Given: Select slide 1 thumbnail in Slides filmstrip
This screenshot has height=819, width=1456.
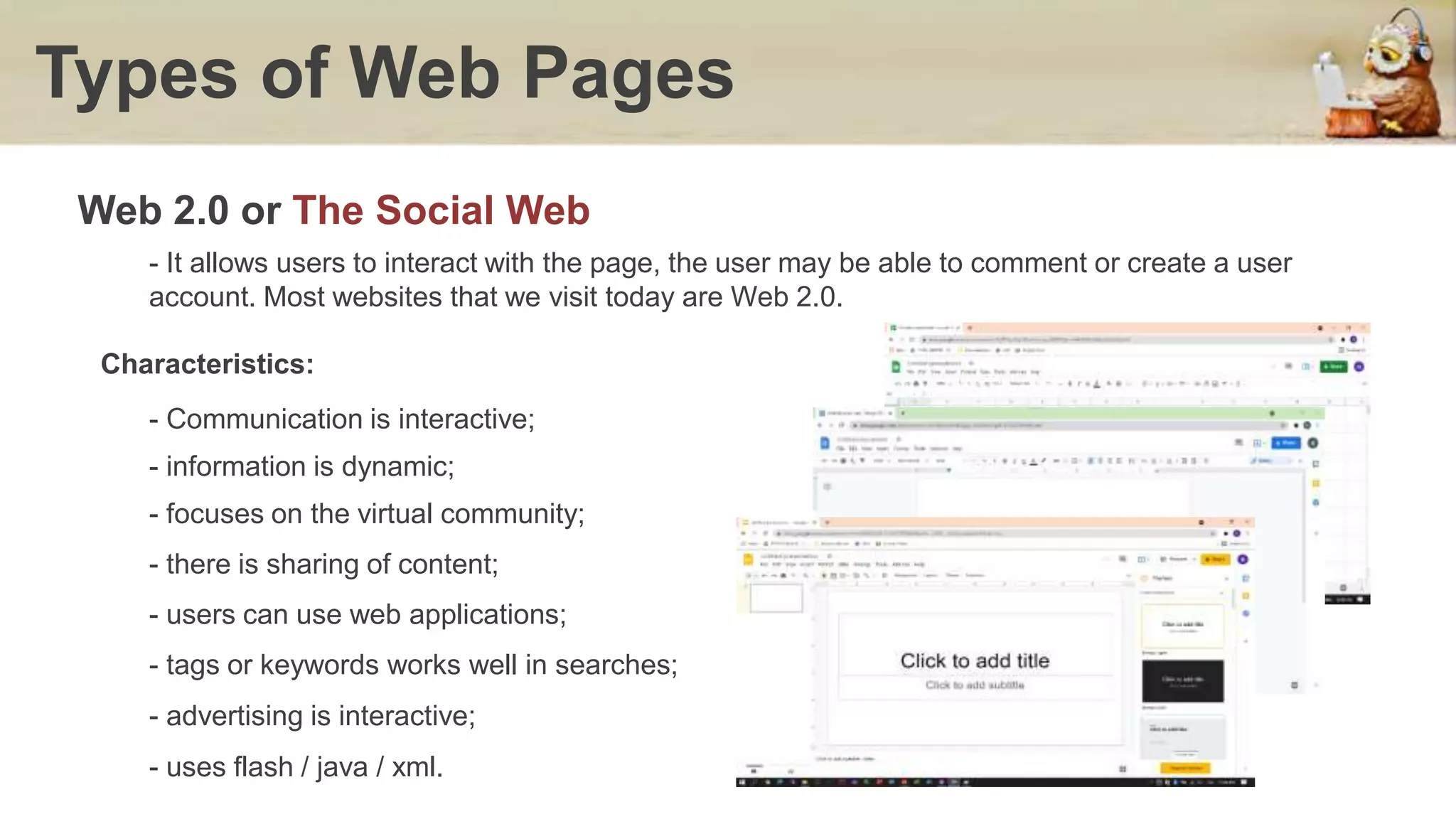Looking at the screenshot, I should point(776,598).
